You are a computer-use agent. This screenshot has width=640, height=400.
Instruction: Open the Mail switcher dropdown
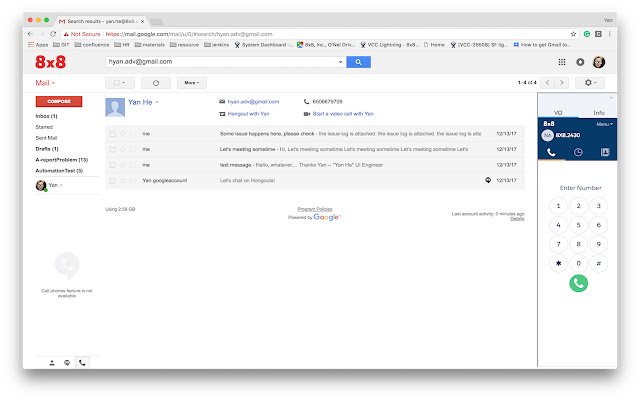click(x=45, y=83)
